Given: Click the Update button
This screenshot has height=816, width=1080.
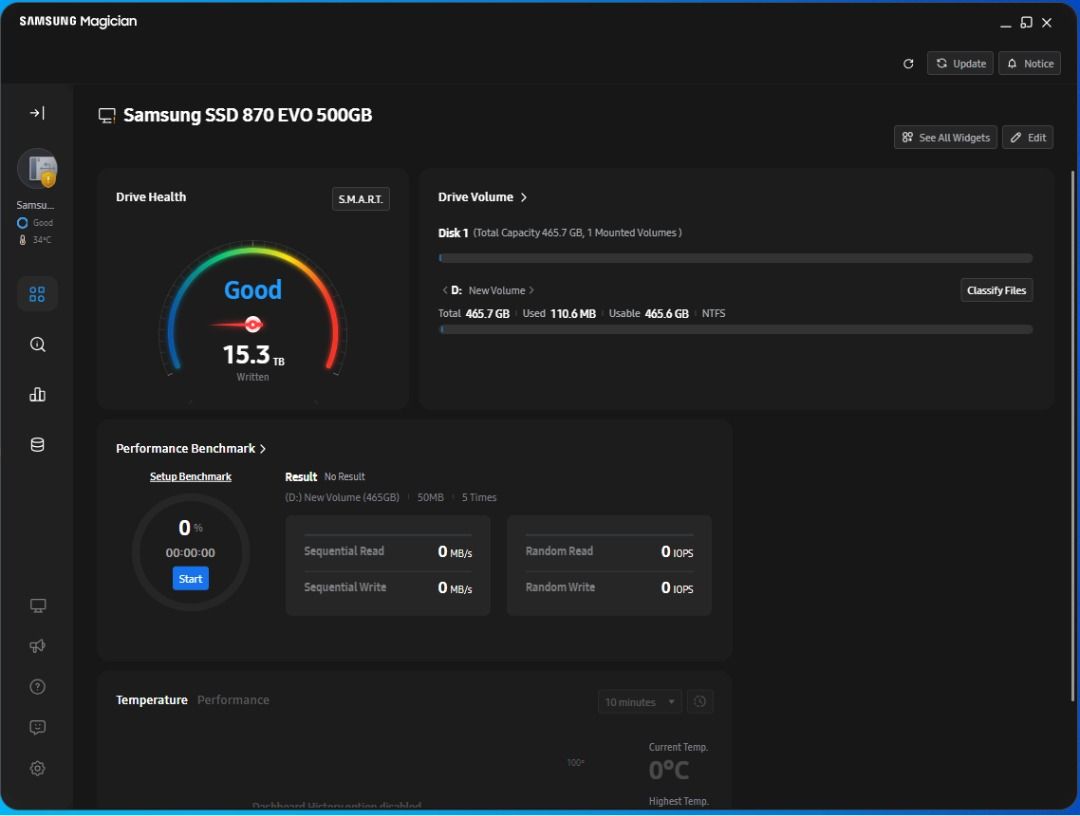Looking at the screenshot, I should pyautogui.click(x=960, y=63).
